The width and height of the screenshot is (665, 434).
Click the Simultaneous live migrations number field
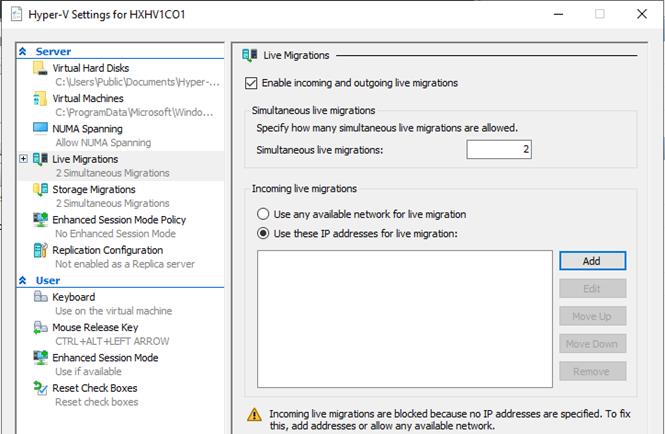499,149
